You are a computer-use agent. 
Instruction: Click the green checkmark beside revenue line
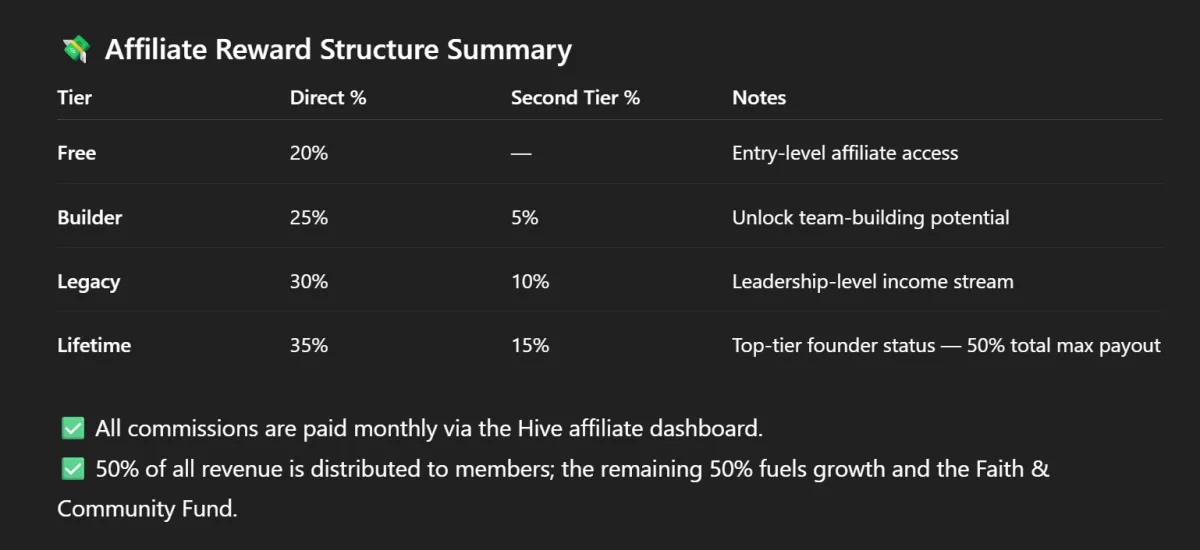(x=73, y=469)
